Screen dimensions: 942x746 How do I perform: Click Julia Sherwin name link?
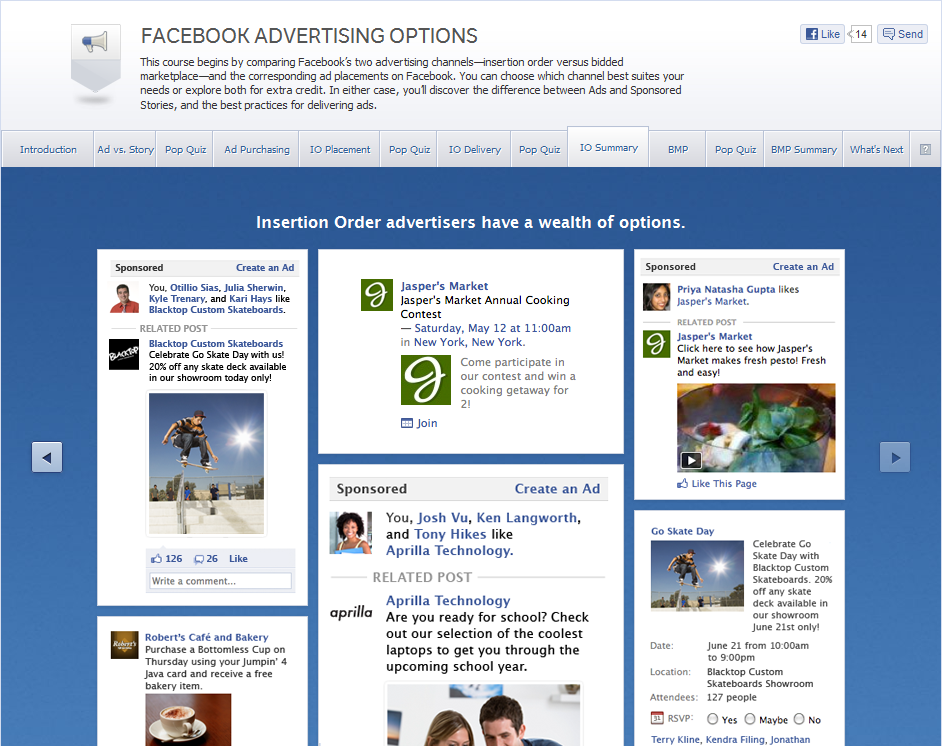tap(254, 288)
